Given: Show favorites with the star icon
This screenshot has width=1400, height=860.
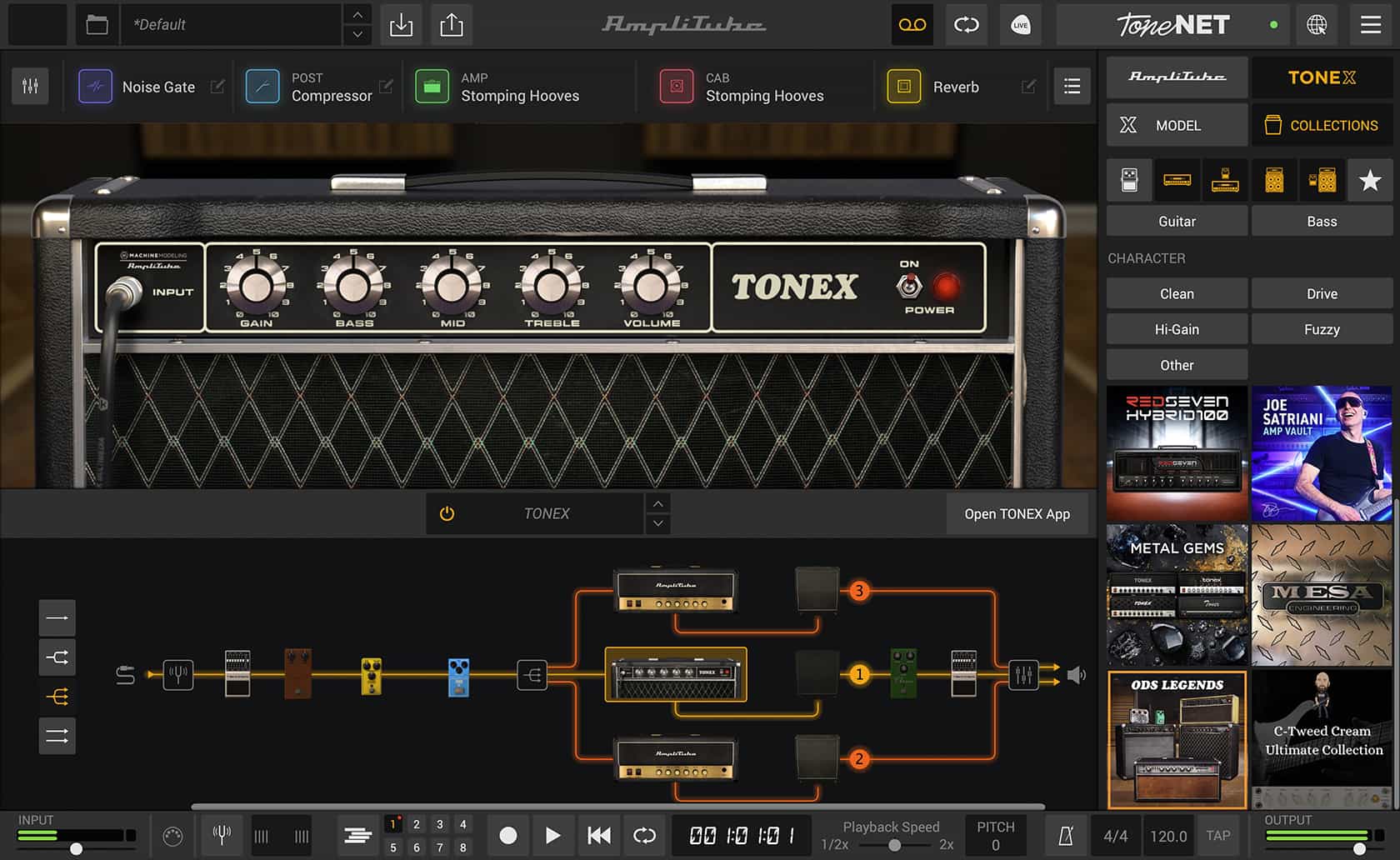Looking at the screenshot, I should pos(1369,180).
